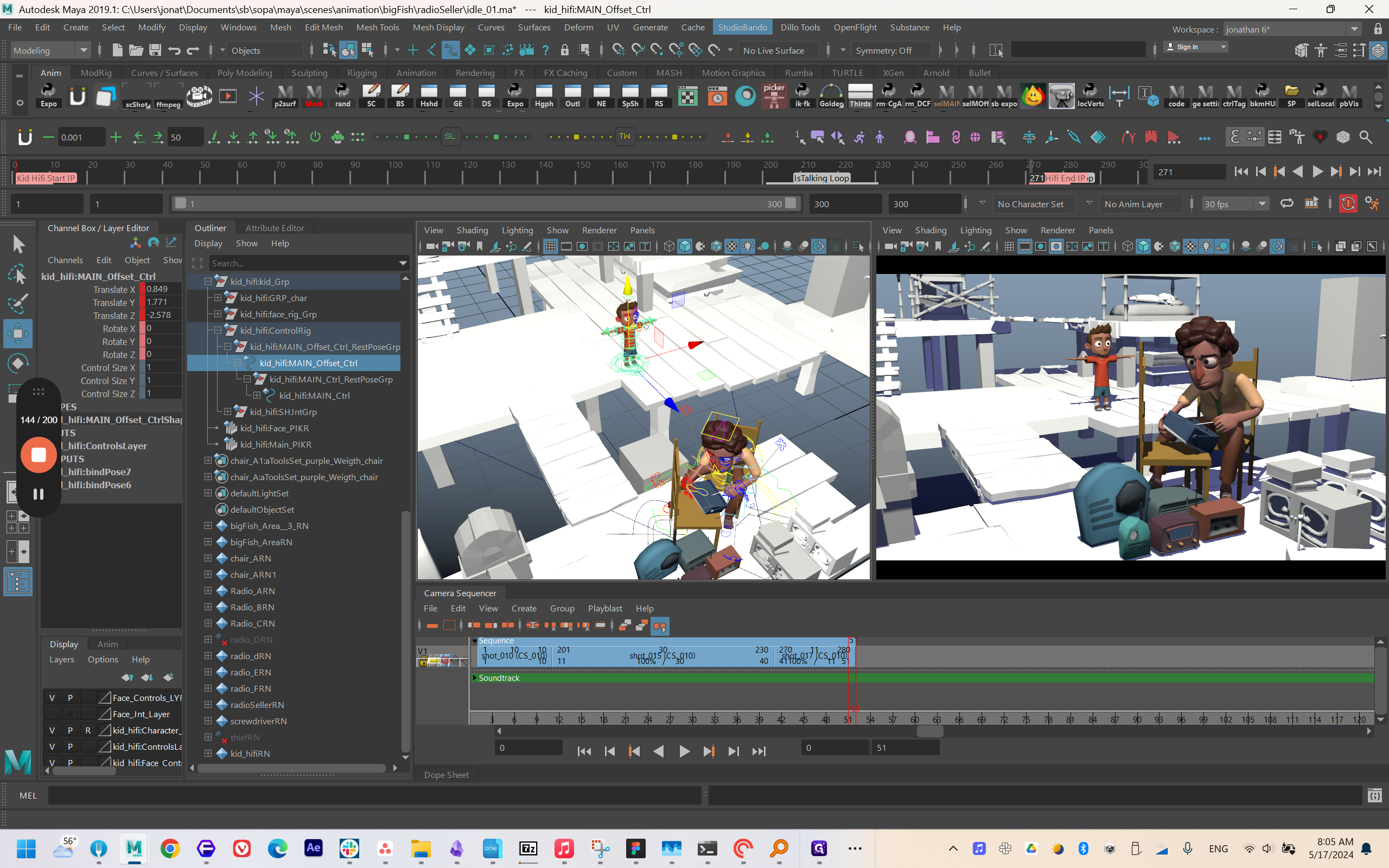This screenshot has width=1389, height=868.
Task: Click the ik-fk shelf button
Action: 802,95
